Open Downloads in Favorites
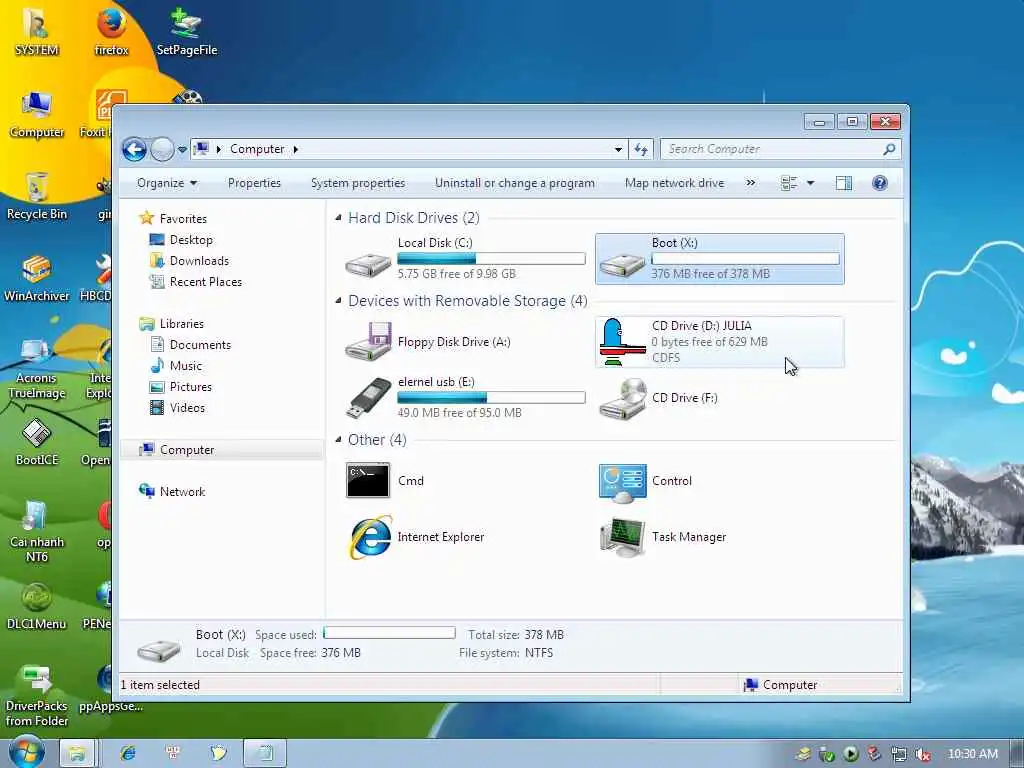The image size is (1024, 768). (199, 261)
